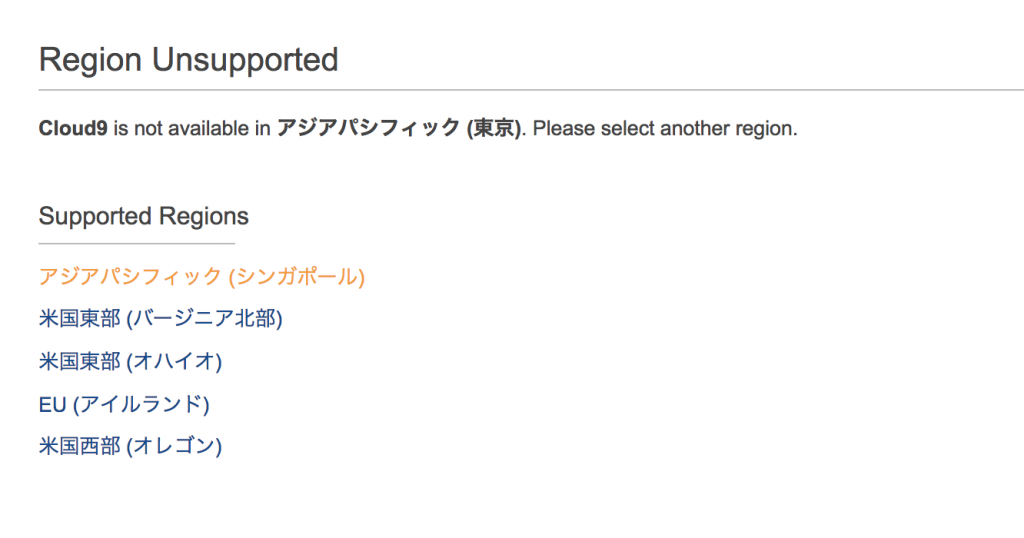
Task: Navigate to the Ireland EU region
Action: pos(124,404)
